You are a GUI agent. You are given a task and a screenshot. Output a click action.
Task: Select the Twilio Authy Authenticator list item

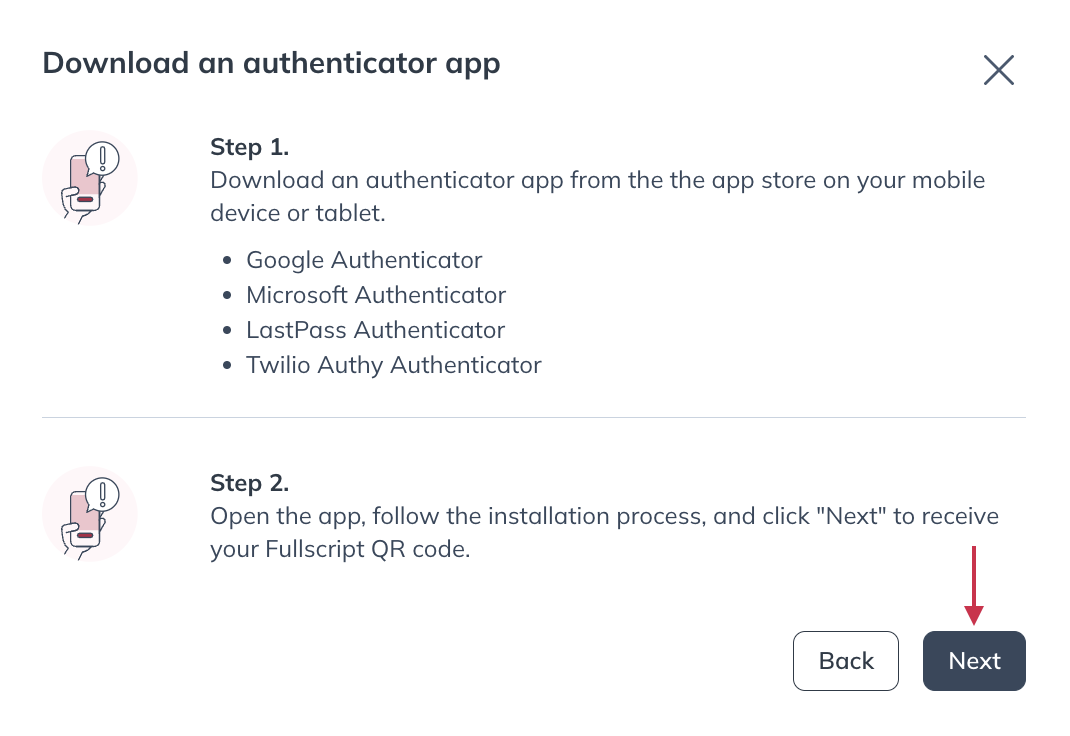click(x=393, y=365)
